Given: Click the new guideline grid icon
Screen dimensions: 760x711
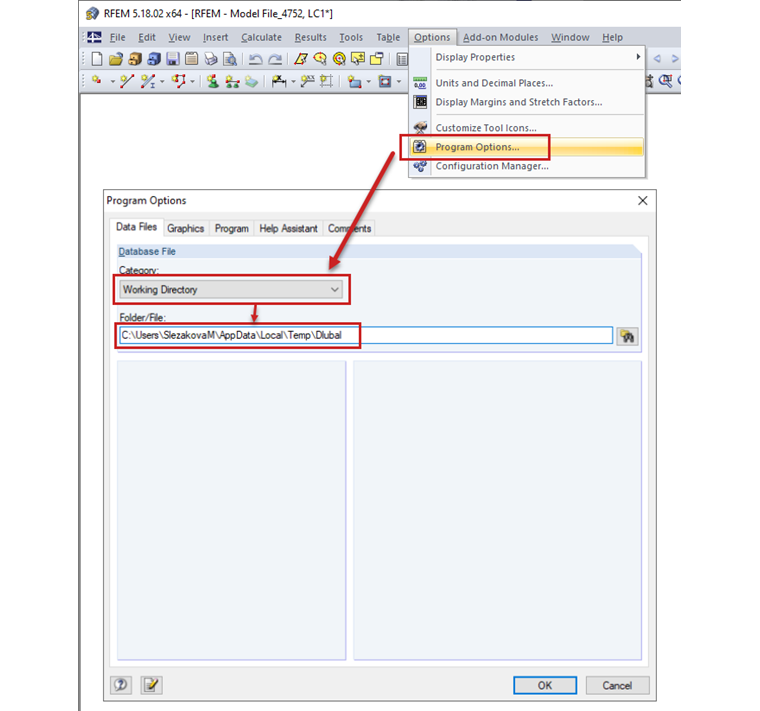Looking at the screenshot, I should pos(326,81).
